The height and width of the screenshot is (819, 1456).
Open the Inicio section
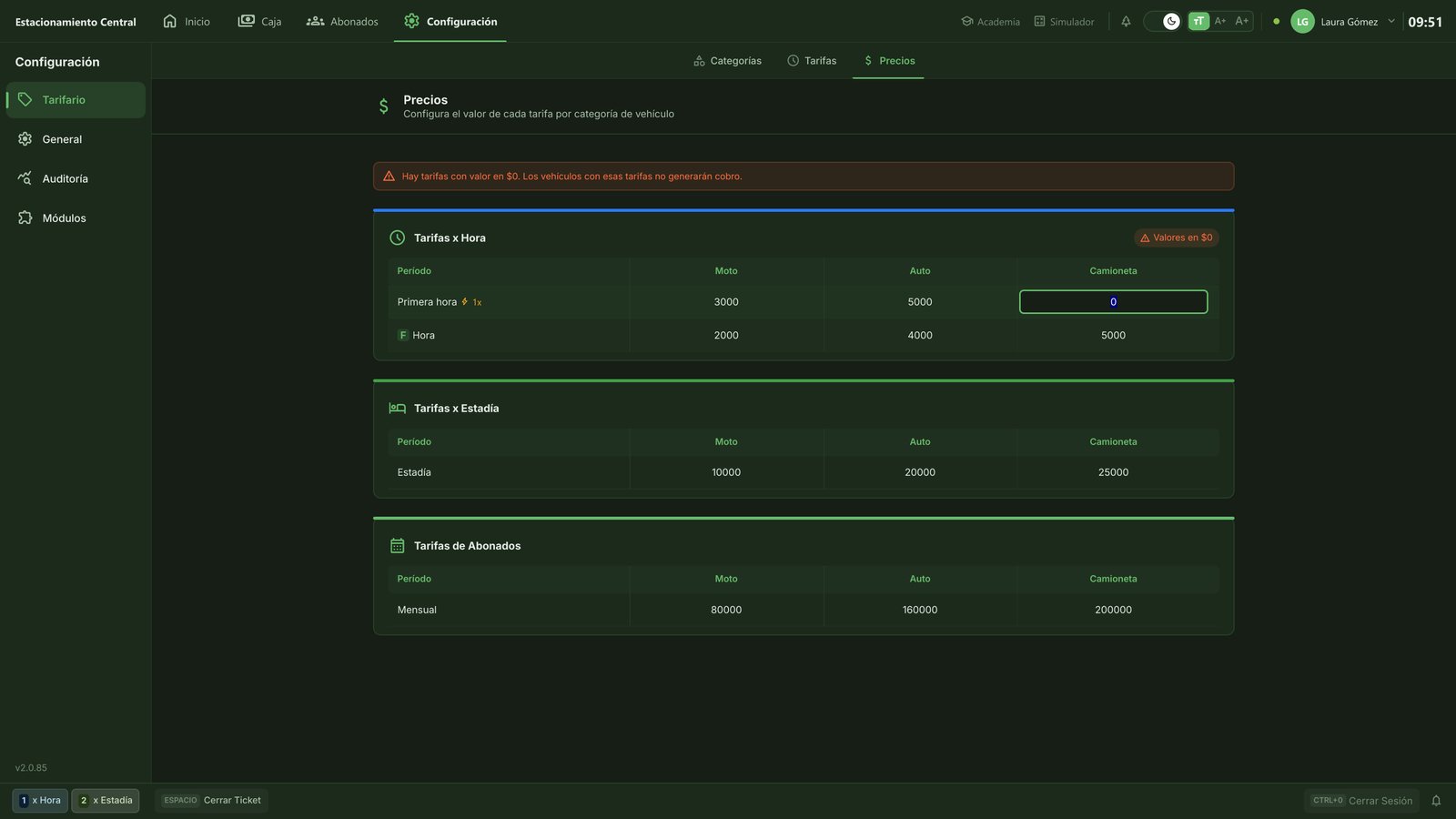(187, 21)
